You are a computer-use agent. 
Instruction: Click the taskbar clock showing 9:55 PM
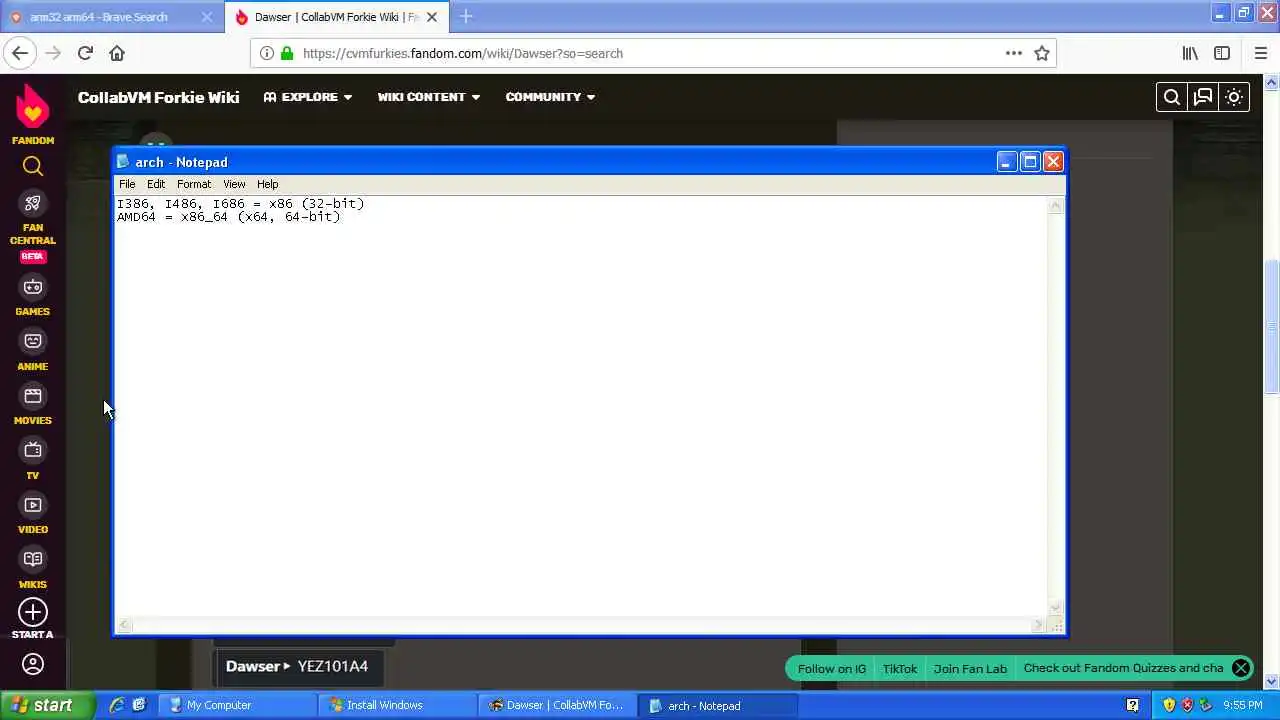pyautogui.click(x=1243, y=705)
